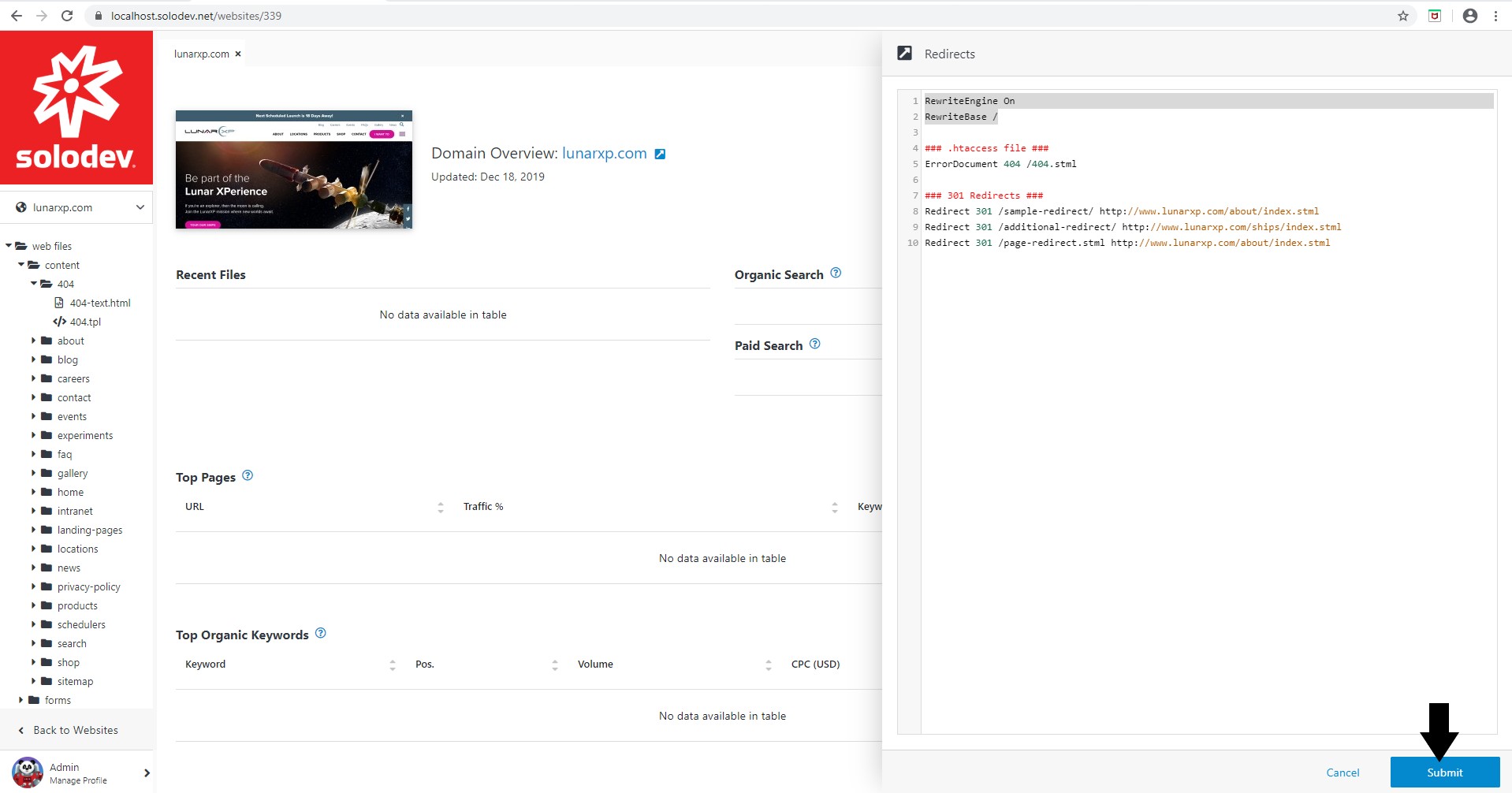
Task: Click globe icon next to lunarxp.com selector
Action: 21,207
